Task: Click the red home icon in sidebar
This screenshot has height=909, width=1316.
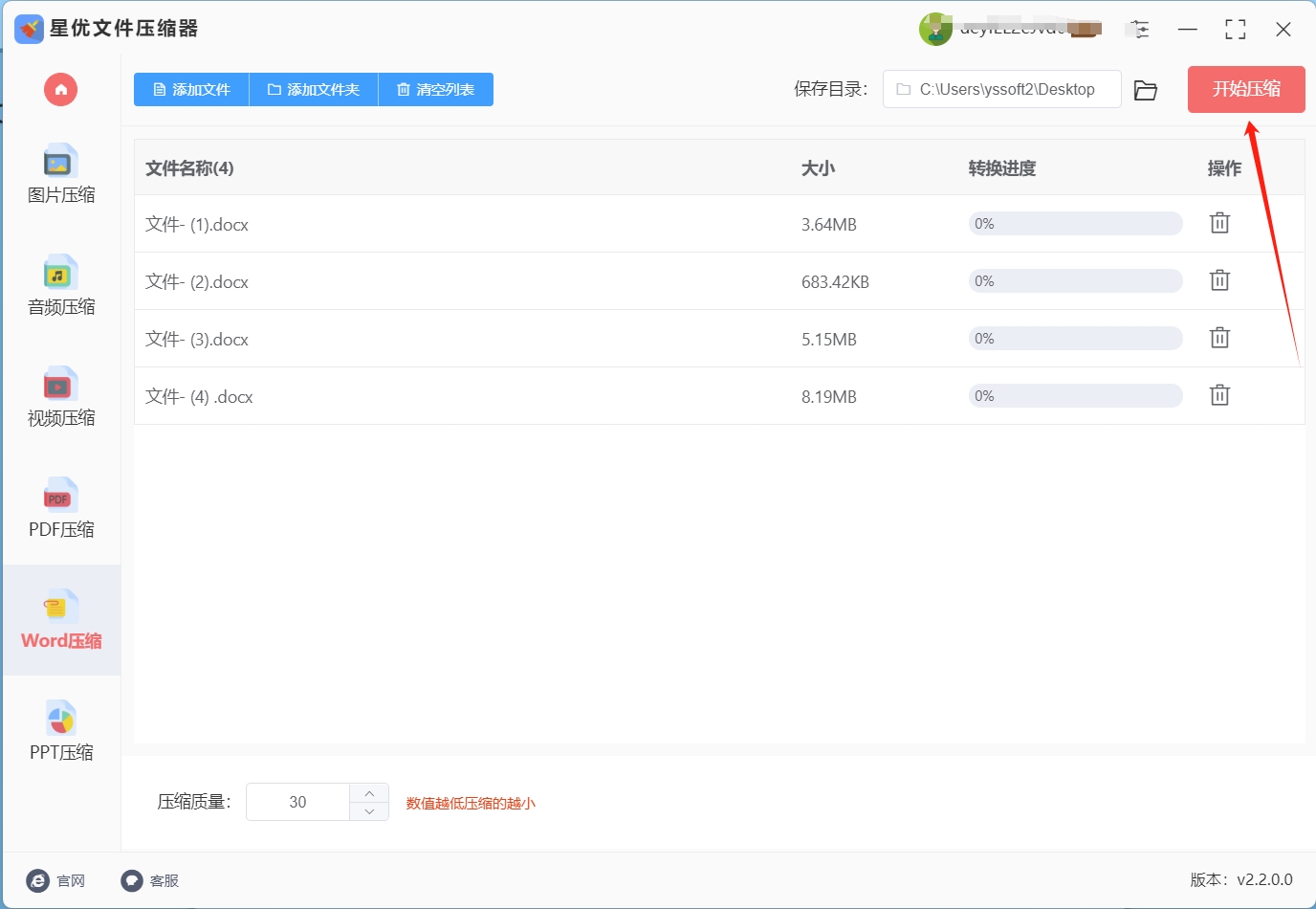Action: click(60, 90)
